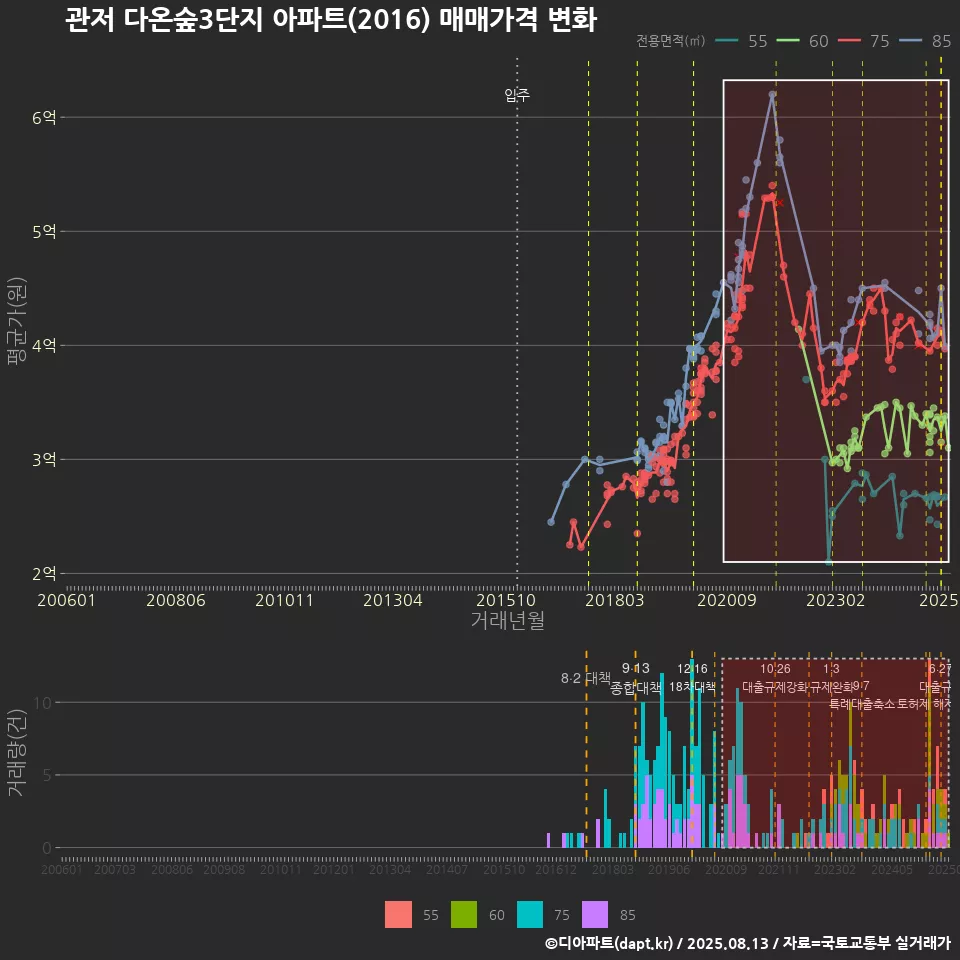Click the 85 line legend entry at top
The width and height of the screenshot is (960, 960).
[x=925, y=41]
